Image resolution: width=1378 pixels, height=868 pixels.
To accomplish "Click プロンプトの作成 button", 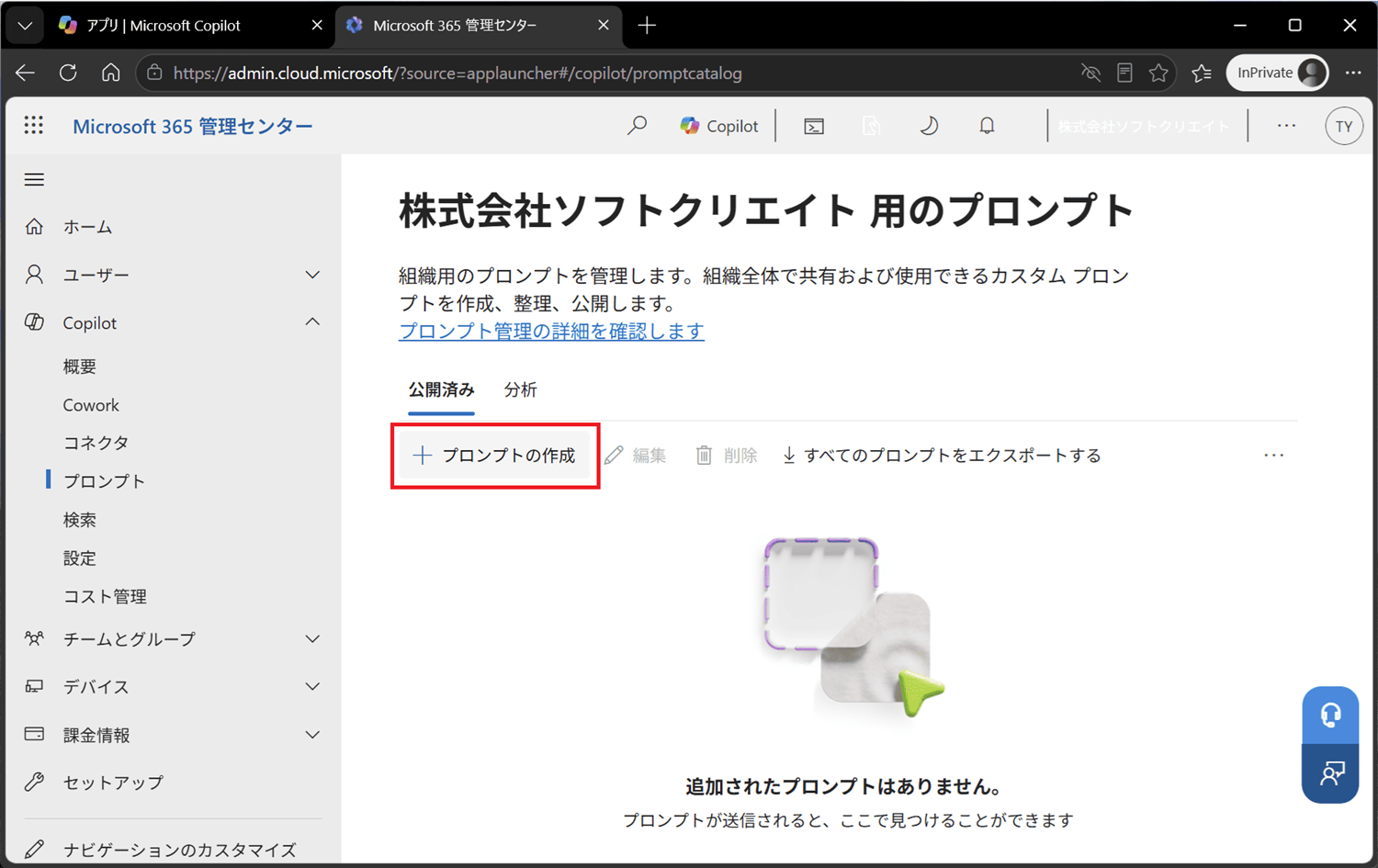I will point(494,455).
